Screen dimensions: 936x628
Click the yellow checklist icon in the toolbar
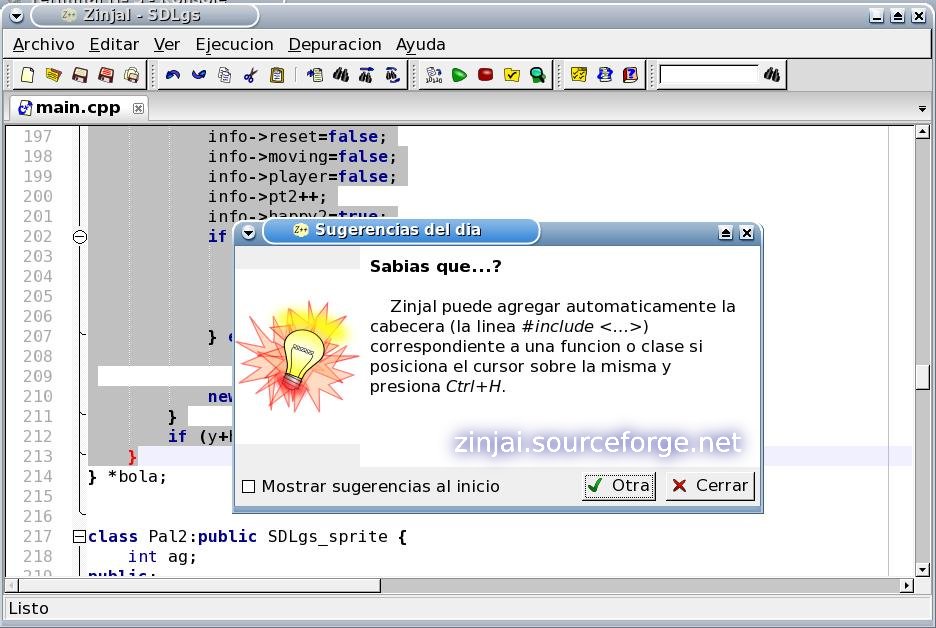click(x=578, y=75)
